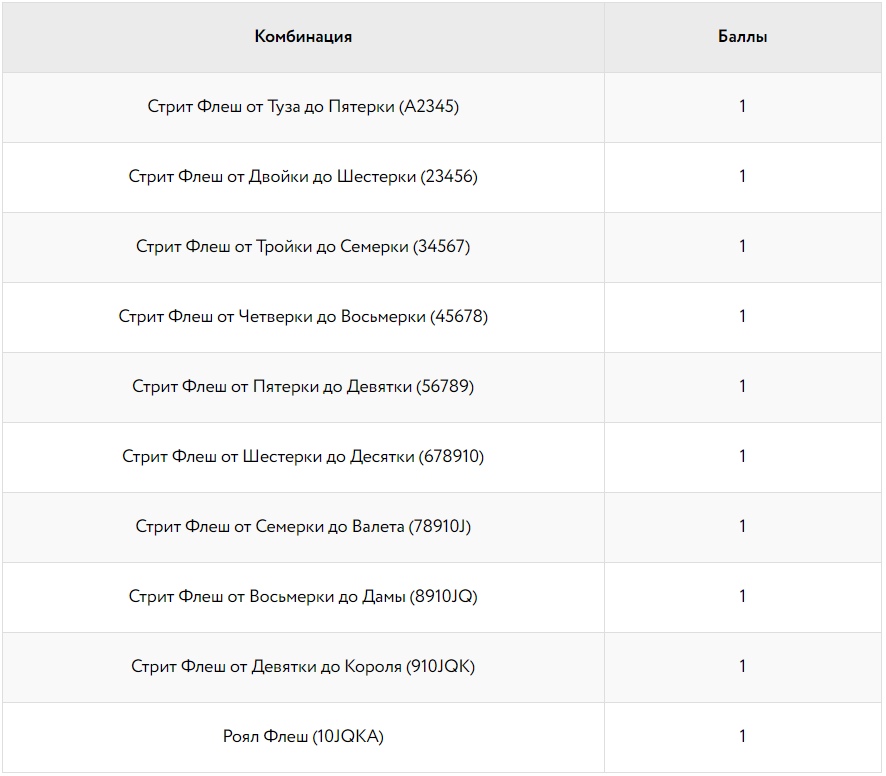Image resolution: width=886 pixels, height=776 pixels.
Task: Click the Комбинация column header
Action: tap(303, 37)
